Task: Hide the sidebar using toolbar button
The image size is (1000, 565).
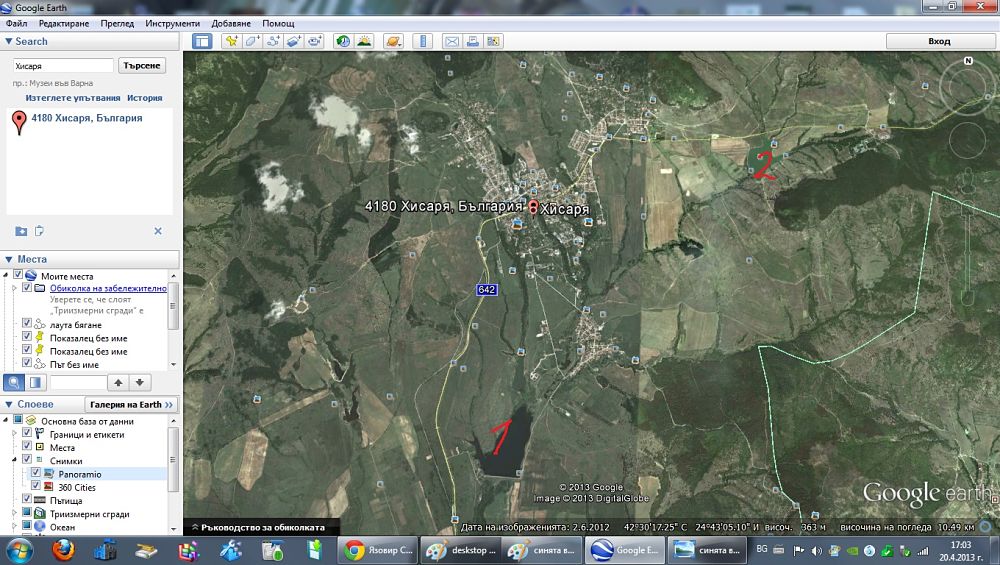Action: (x=202, y=41)
